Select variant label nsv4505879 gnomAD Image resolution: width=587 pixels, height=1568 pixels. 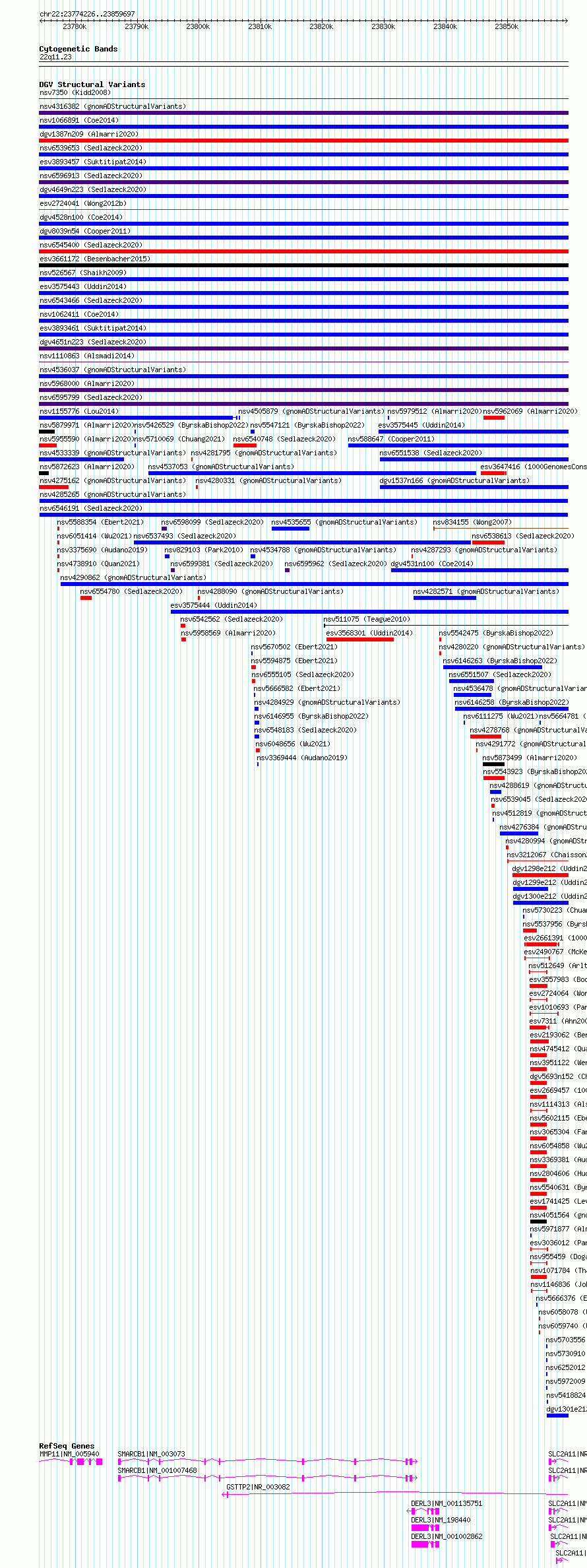pos(311,411)
